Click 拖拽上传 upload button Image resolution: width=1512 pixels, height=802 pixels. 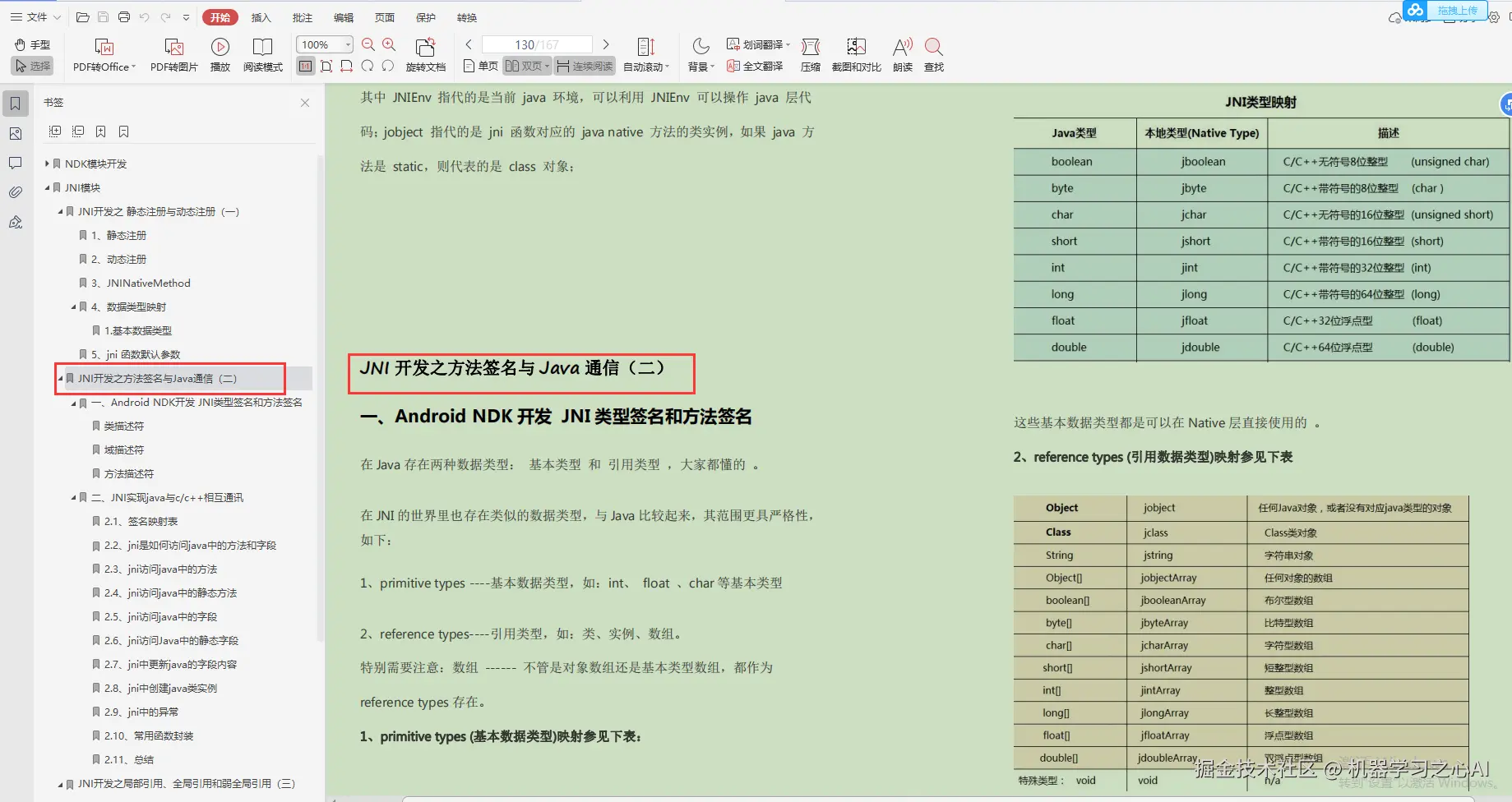[1445, 10]
